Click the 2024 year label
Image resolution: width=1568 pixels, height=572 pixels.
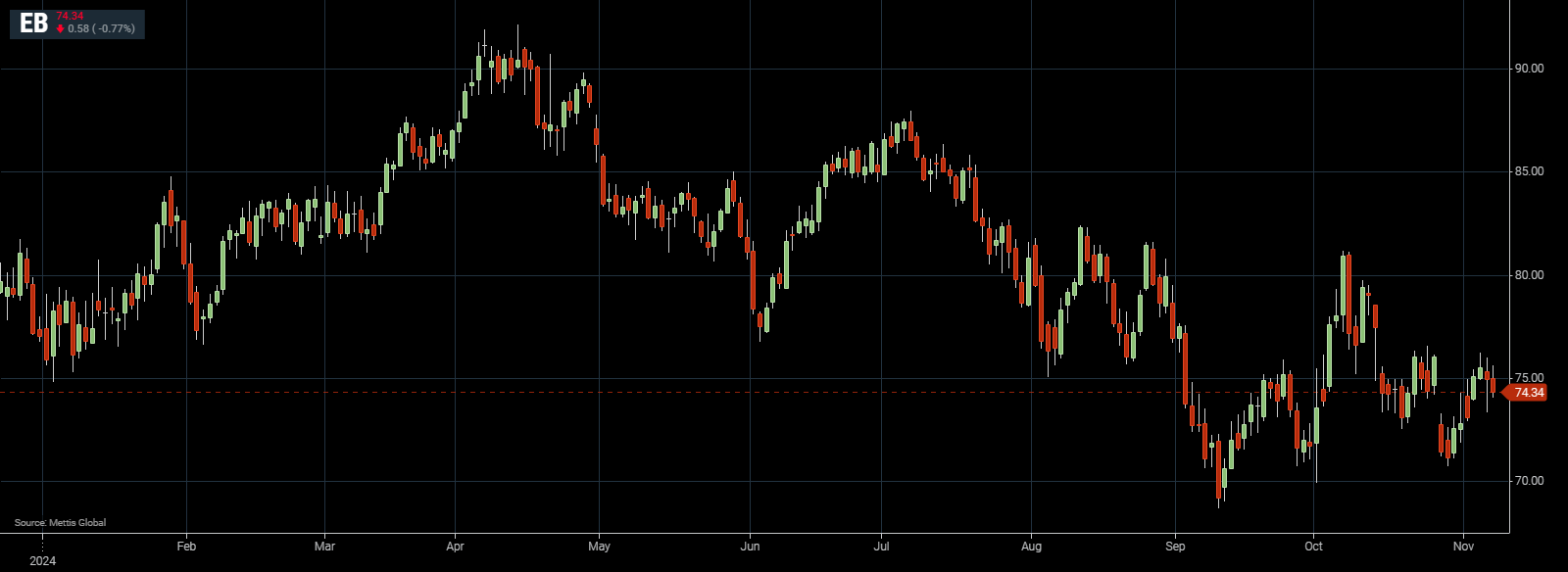click(42, 561)
